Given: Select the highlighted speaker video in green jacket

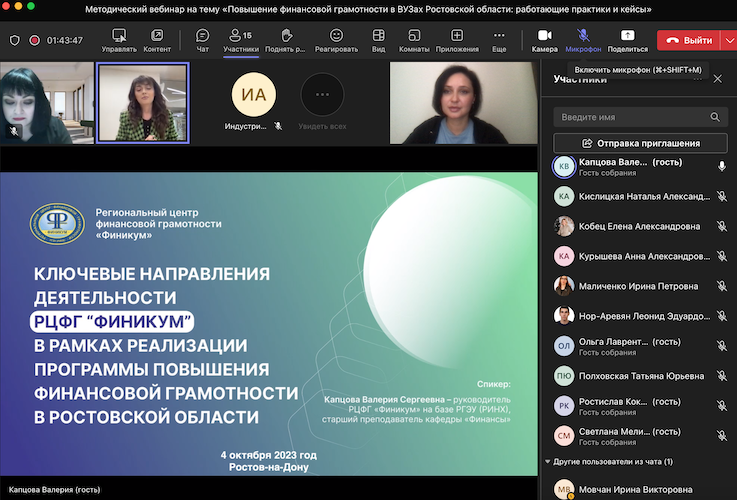Looking at the screenshot, I should click(143, 103).
